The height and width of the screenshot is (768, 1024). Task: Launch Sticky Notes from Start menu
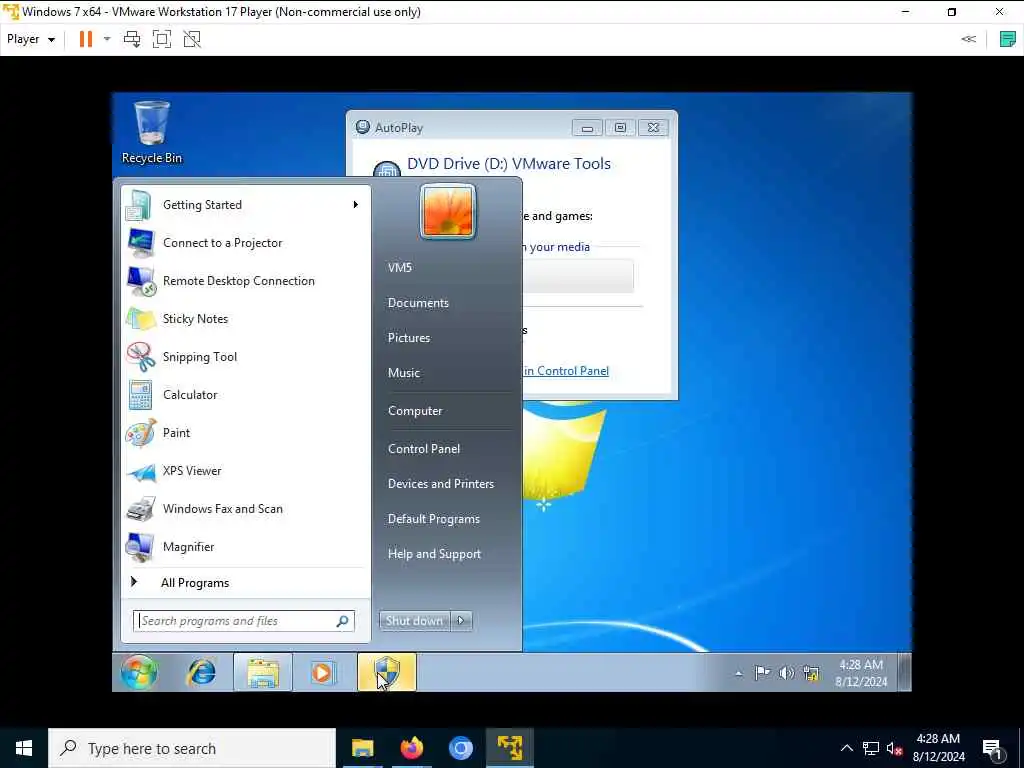point(246,319)
